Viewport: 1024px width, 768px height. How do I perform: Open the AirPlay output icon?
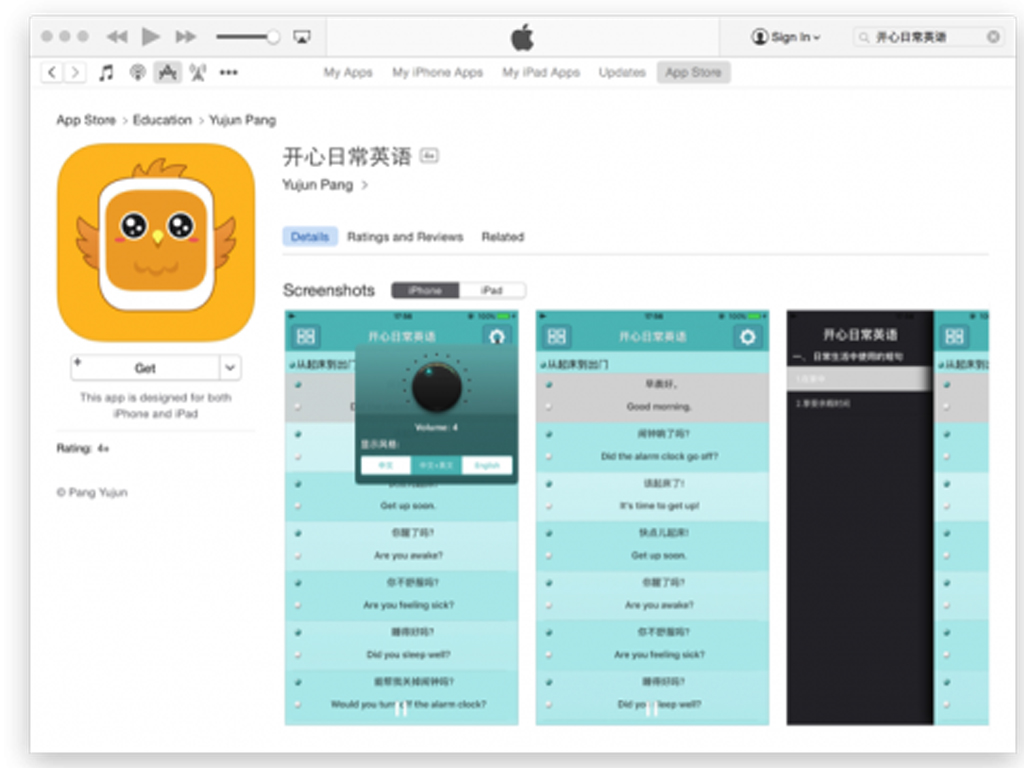(302, 37)
